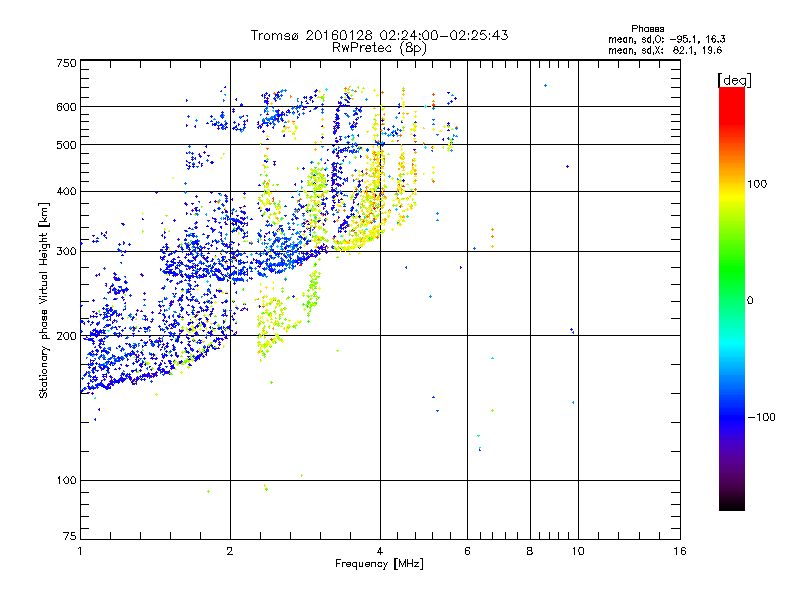Click the height axis '600' tick label

click(x=66, y=107)
